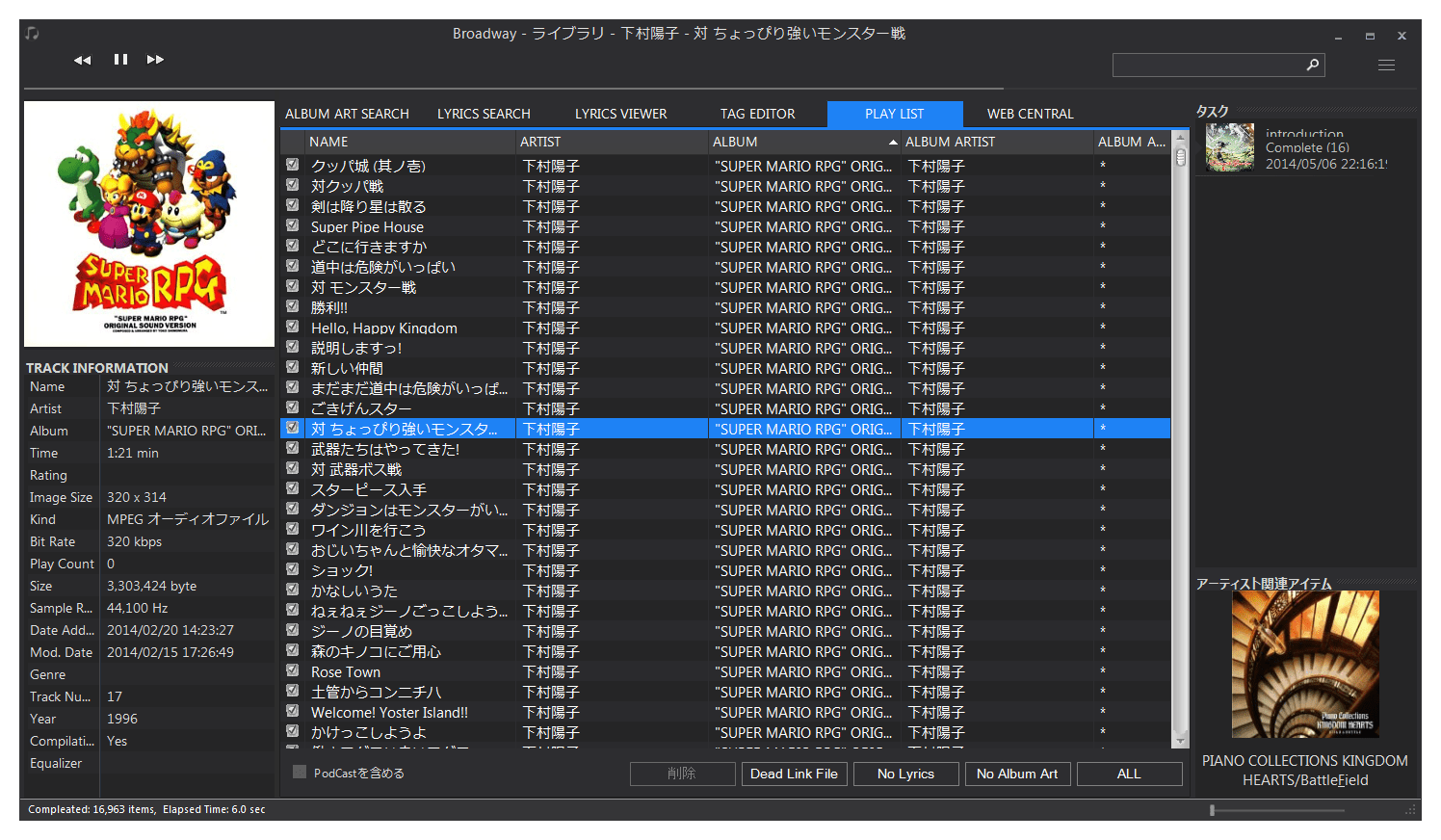The image size is (1441, 840).
Task: Switch to the LYRICS SEARCH tab
Action: (x=484, y=114)
